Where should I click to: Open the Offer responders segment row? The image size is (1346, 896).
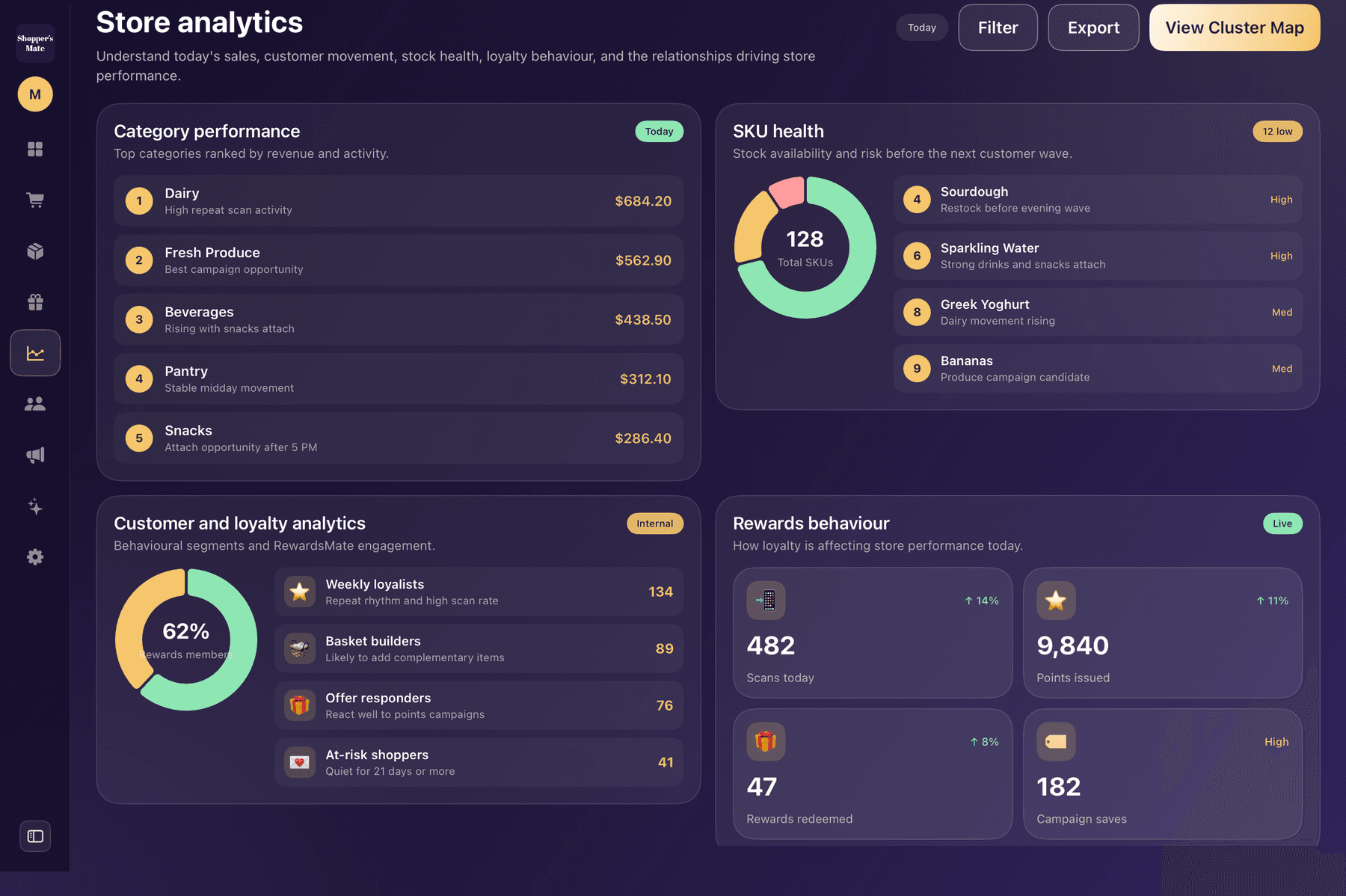[479, 705]
